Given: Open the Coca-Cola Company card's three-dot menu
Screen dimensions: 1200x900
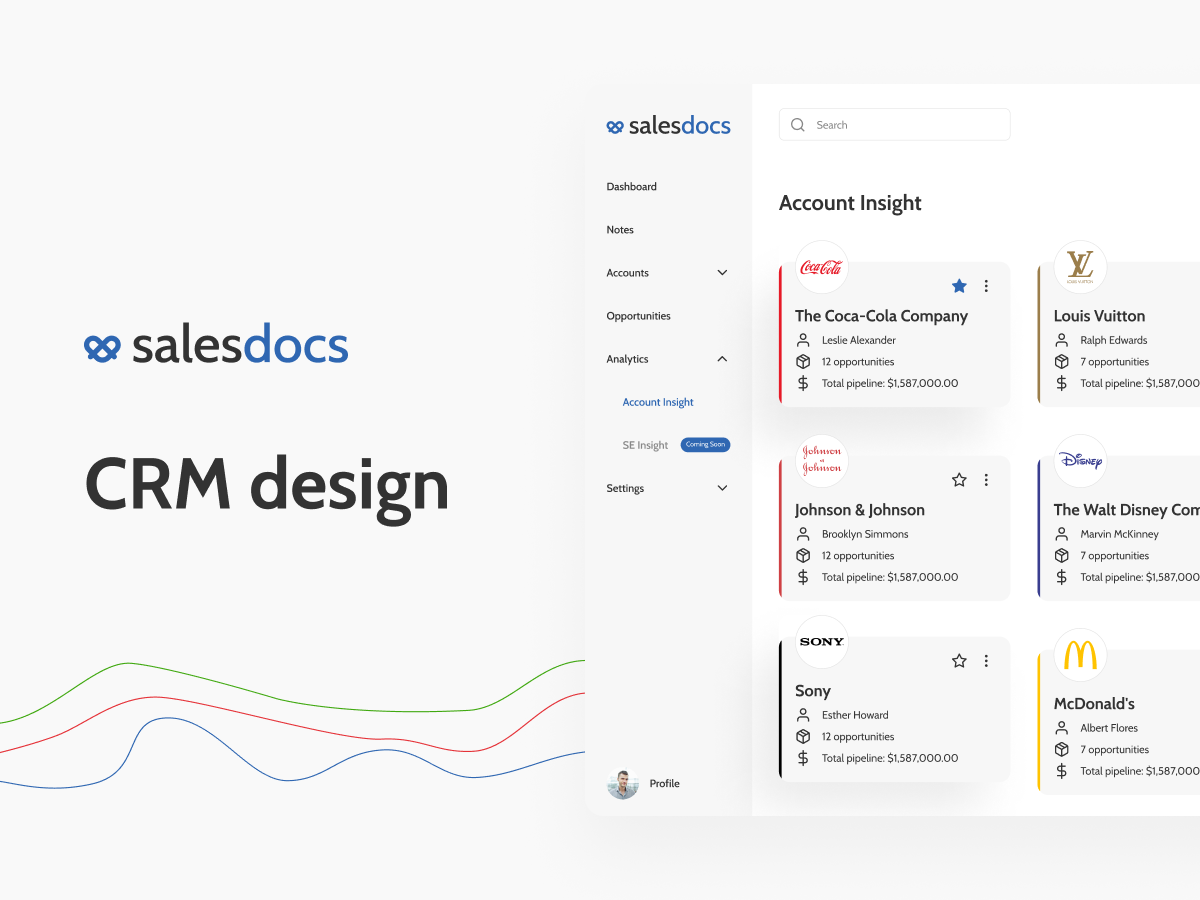Looking at the screenshot, I should click(x=986, y=286).
